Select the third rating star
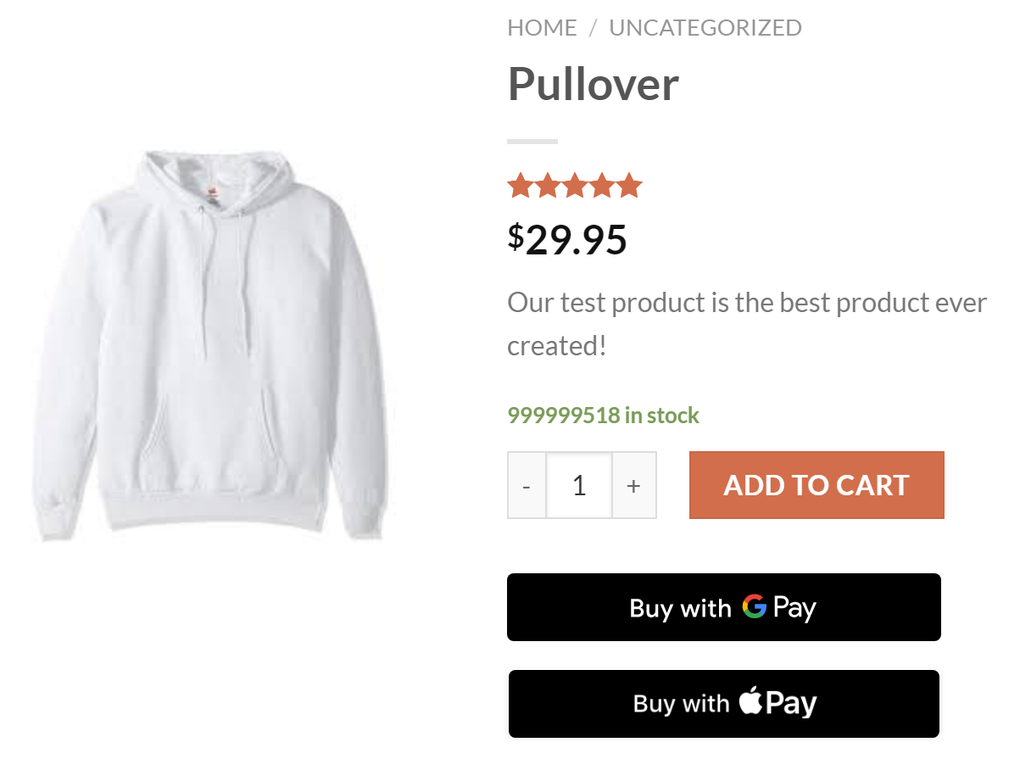The image size is (1020, 759). [x=574, y=186]
